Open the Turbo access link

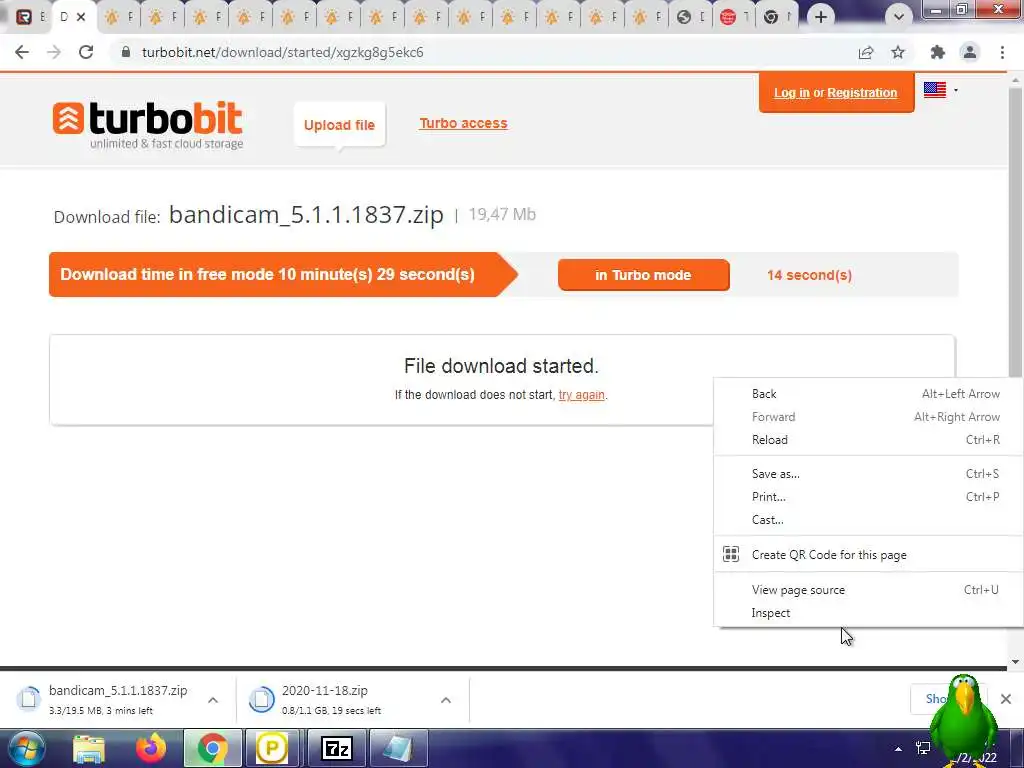click(463, 123)
